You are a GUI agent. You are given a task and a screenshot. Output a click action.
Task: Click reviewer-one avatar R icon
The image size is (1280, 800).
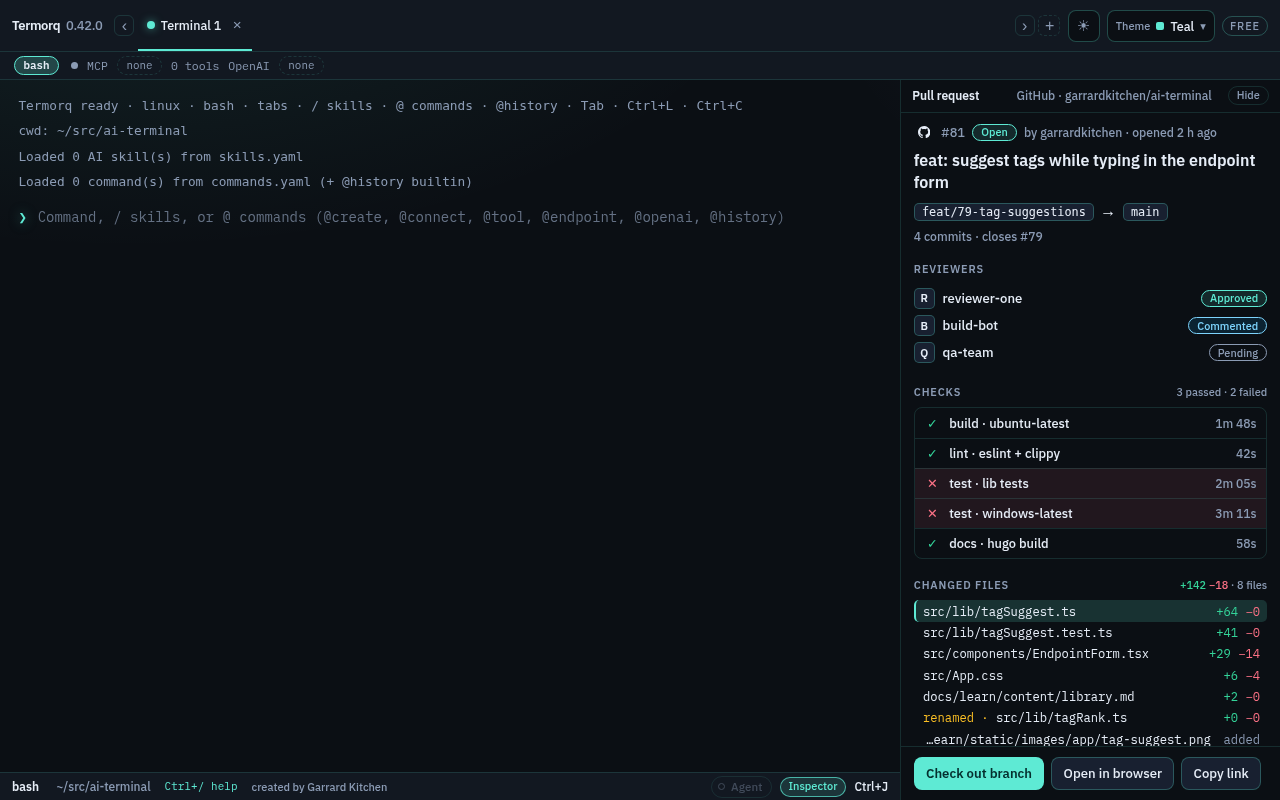[x=924, y=298]
